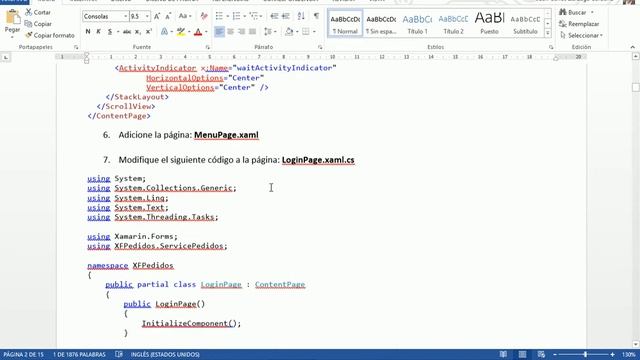
Task: Switch to web layout view icon
Action: pyautogui.click(x=541, y=354)
